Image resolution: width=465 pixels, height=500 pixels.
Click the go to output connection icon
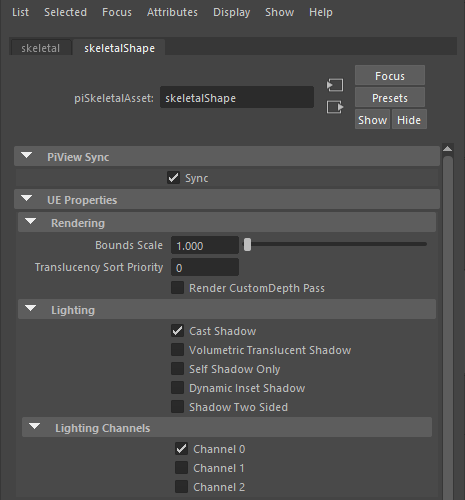tap(335, 107)
